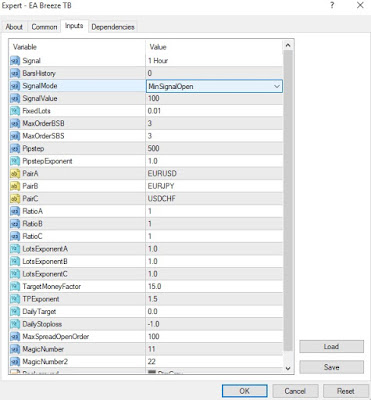Close the Expert dialog window
The width and height of the screenshot is (371, 400).
tap(360, 5)
